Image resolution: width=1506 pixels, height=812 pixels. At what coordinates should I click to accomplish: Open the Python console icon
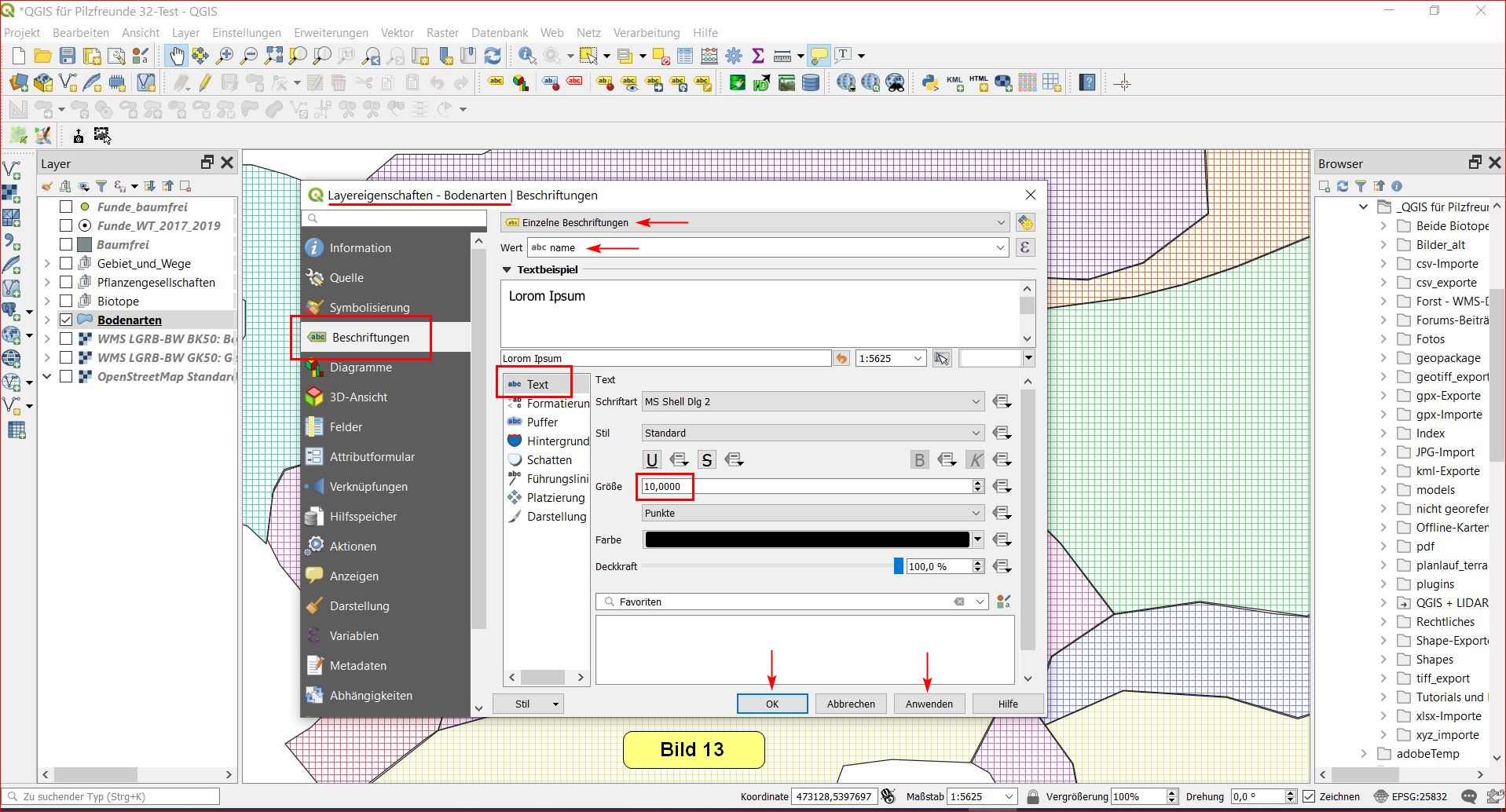[x=930, y=82]
